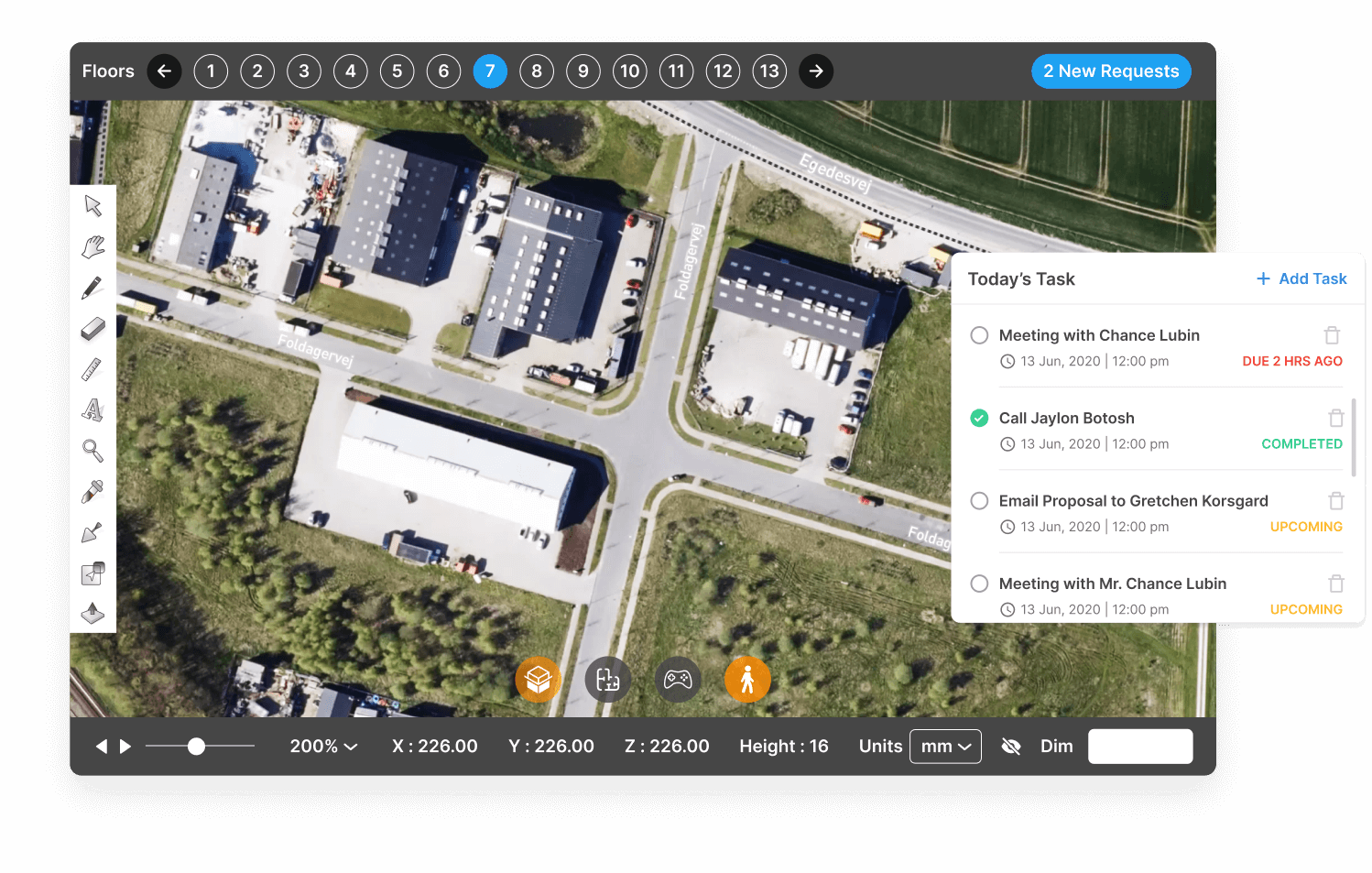Select the arrow pointer tool

pos(93,205)
